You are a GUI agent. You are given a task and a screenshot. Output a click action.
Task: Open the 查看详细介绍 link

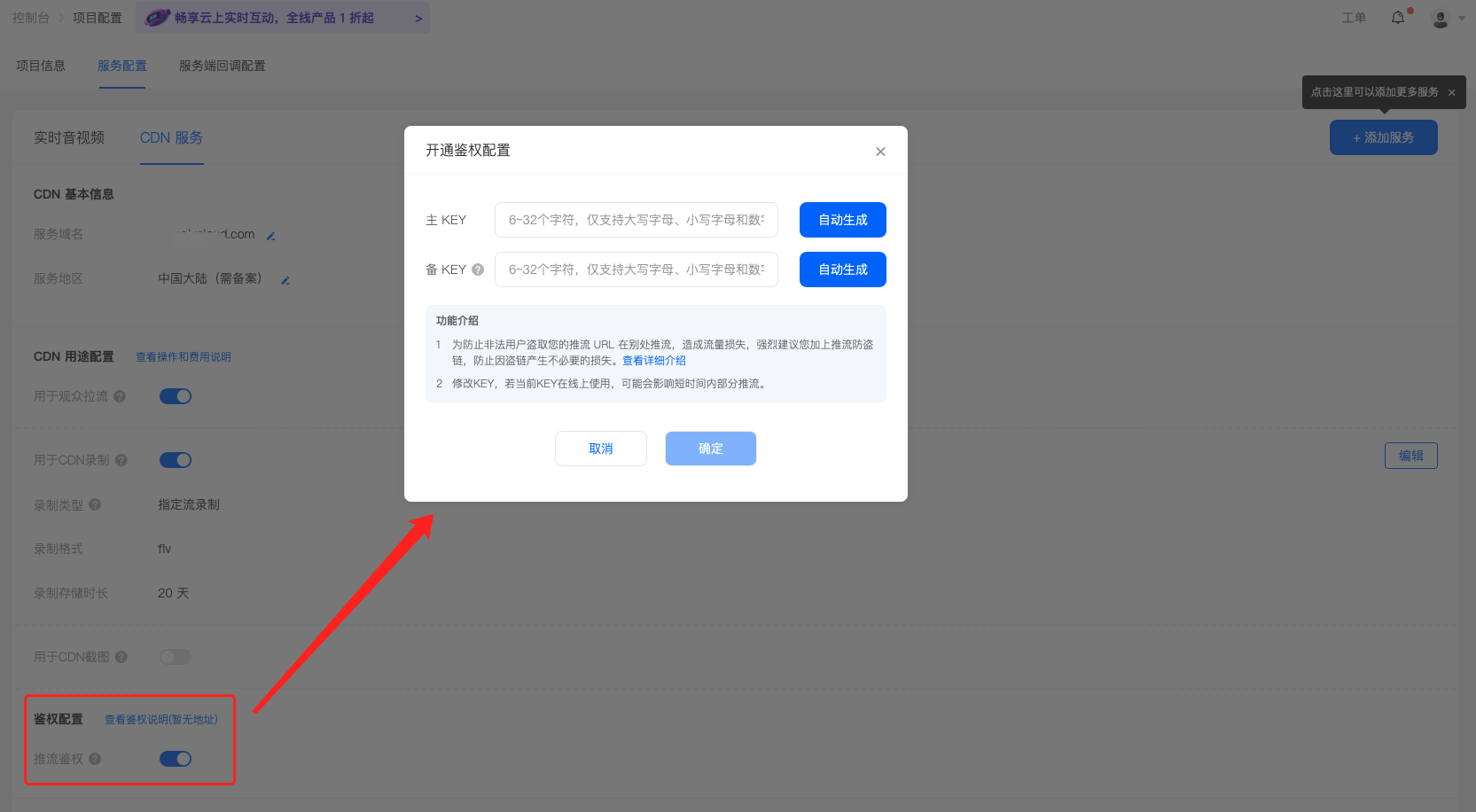tap(653, 360)
